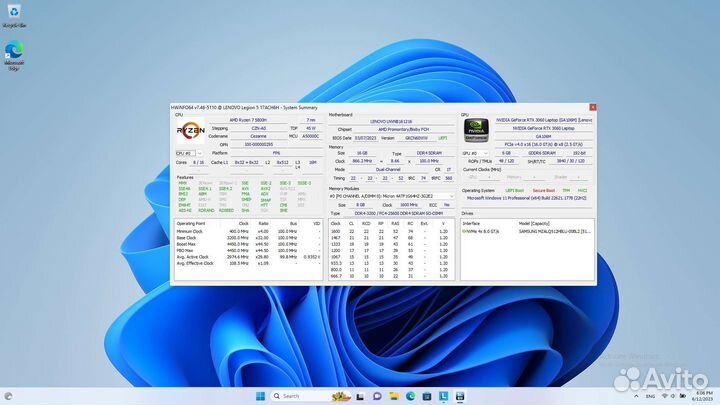The height and width of the screenshot is (405, 720).
Task: Click the Avg. Active Clock row
Action: 248,257
